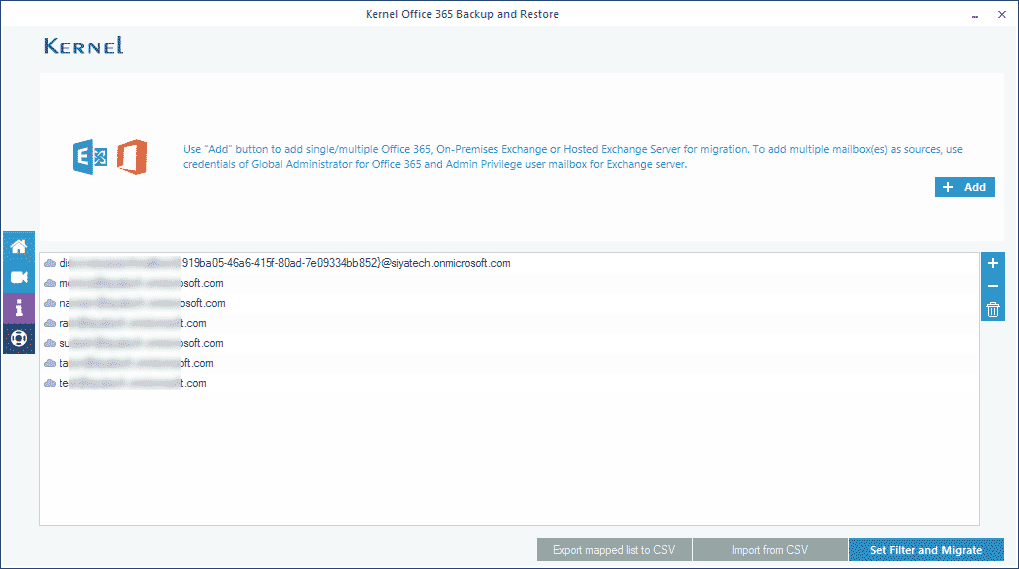Click the Kernel logo
This screenshot has height=569, width=1019.
[84, 45]
